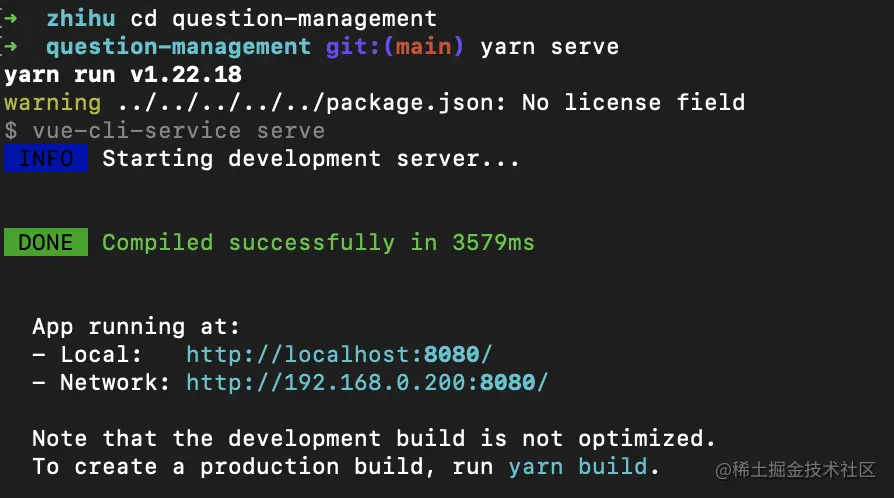Click the blue INFO badge
The image size is (894, 498).
tap(46, 158)
